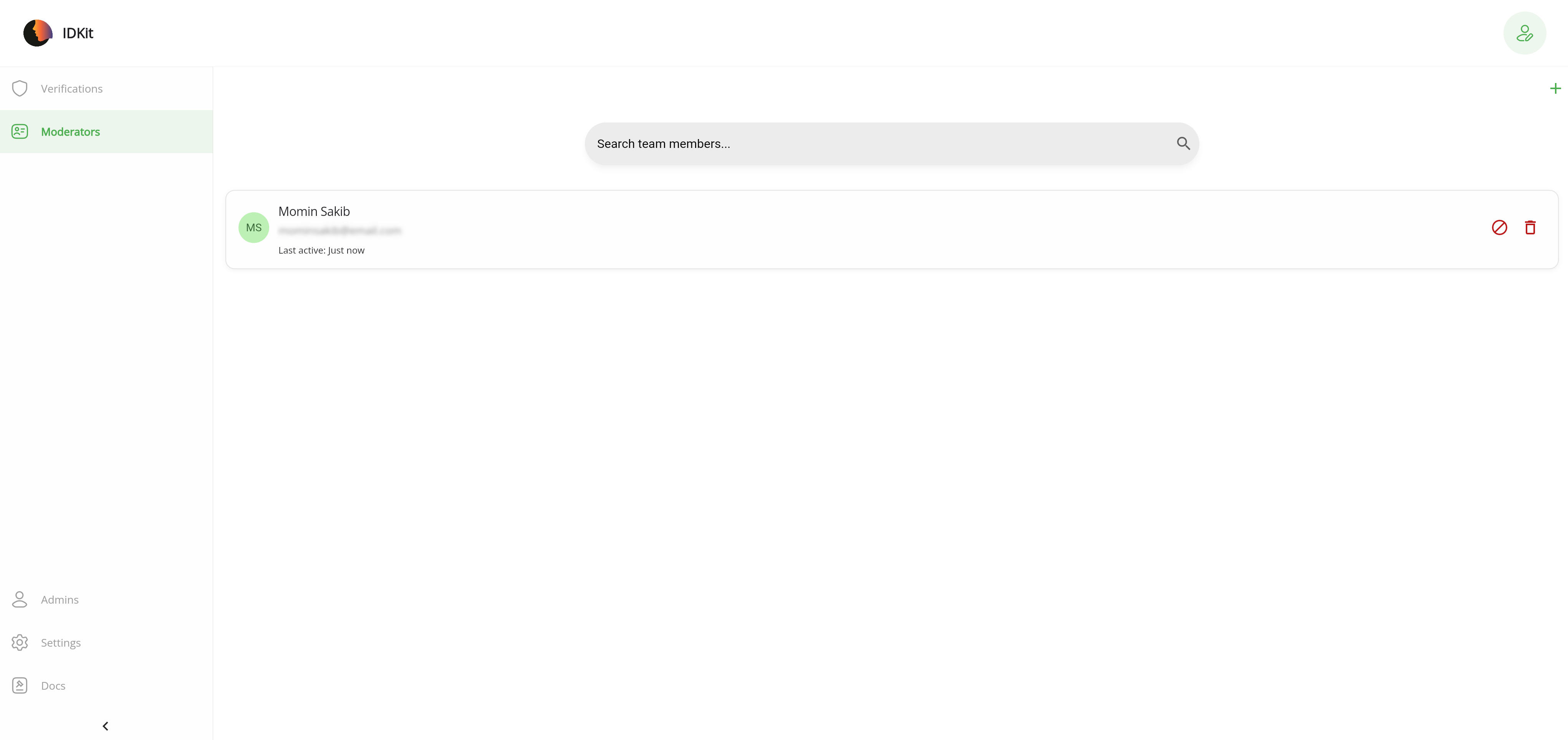Click the Moderators ID card icon
This screenshot has height=740, width=1568.
click(x=20, y=131)
